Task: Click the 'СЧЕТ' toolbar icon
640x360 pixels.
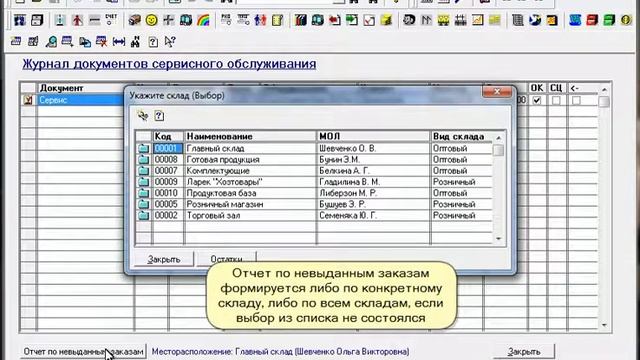Action: (x=111, y=20)
